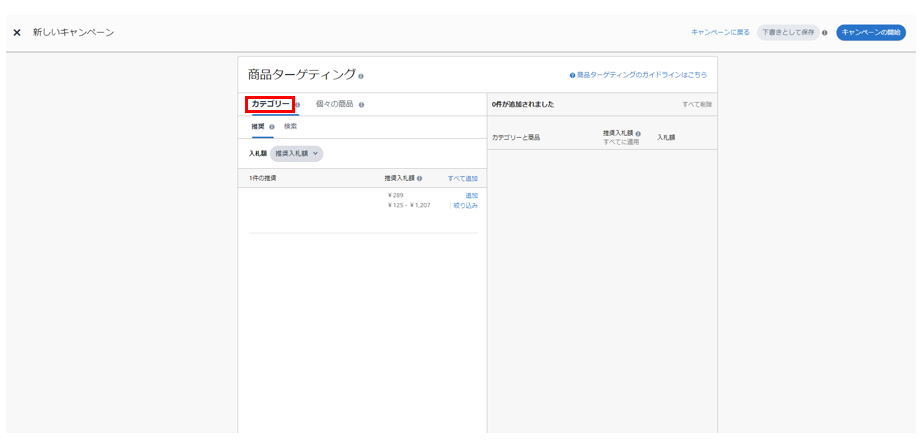
Task: Click すべて削除 in the added panel
Action: click(697, 104)
